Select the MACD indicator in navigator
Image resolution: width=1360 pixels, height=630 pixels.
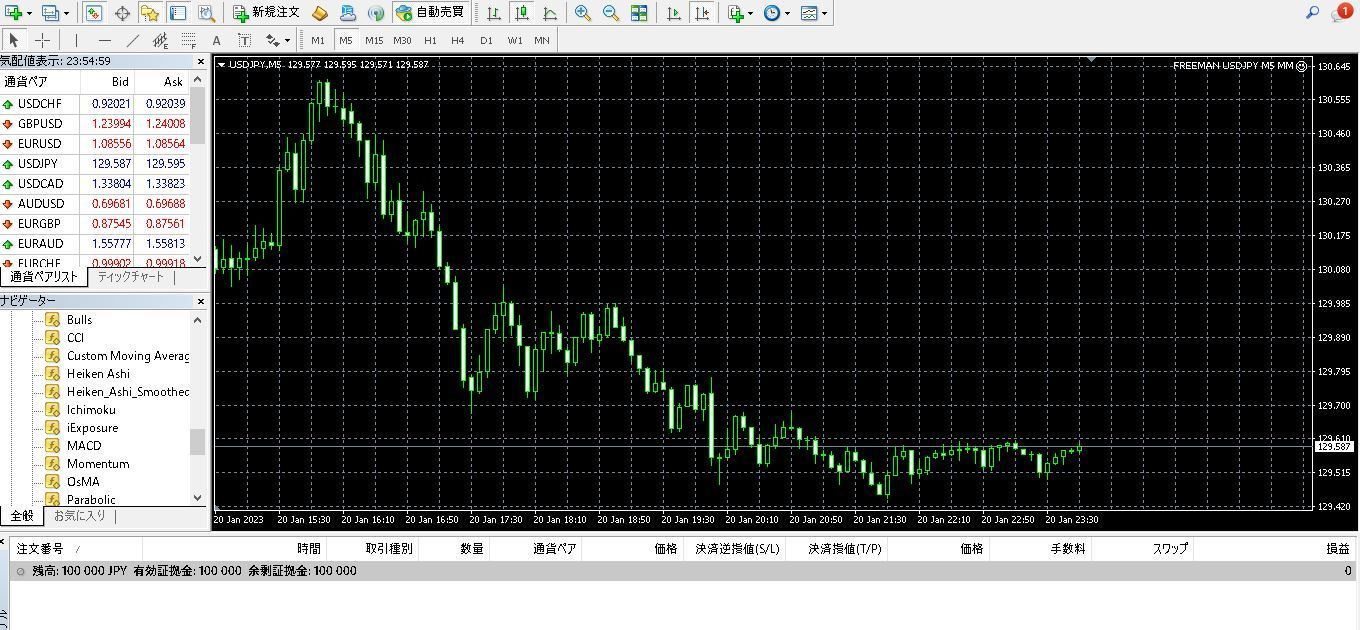pyautogui.click(x=84, y=445)
